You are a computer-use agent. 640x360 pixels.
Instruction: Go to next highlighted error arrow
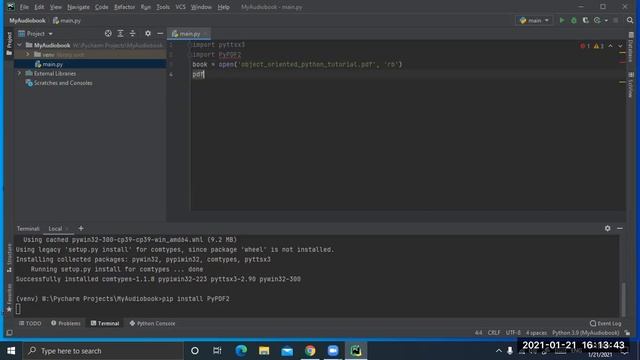tap(620, 46)
